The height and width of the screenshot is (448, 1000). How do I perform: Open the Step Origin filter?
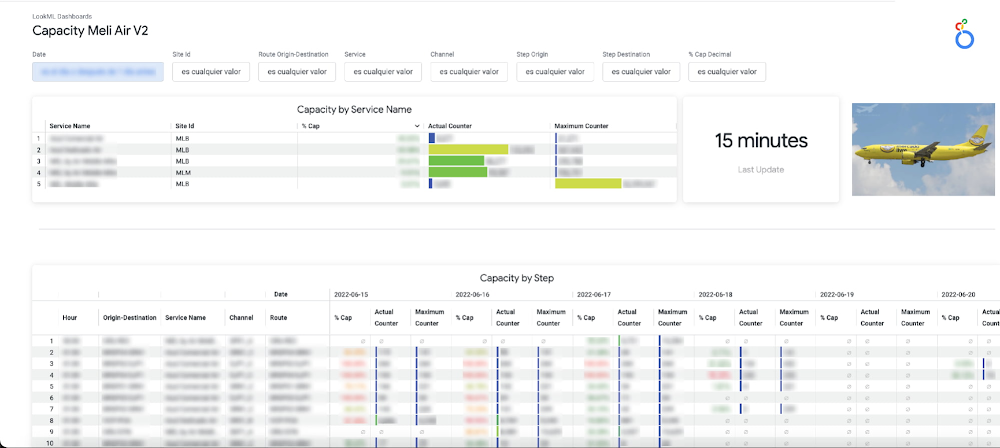point(555,72)
